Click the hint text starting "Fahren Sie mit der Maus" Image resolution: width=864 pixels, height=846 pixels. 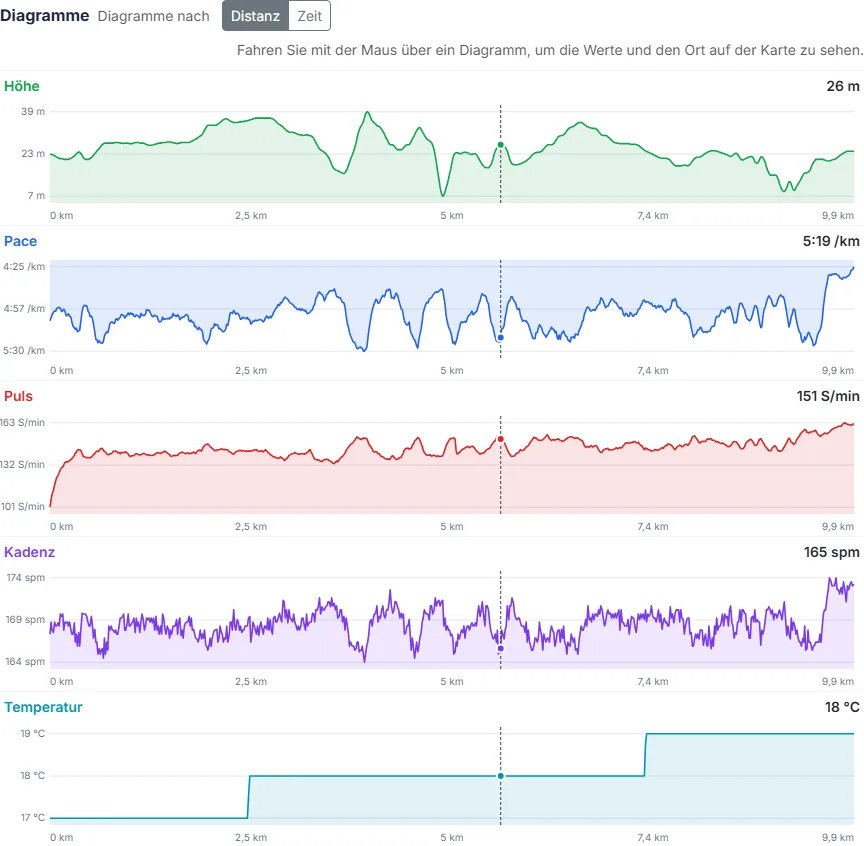[x=550, y=50]
